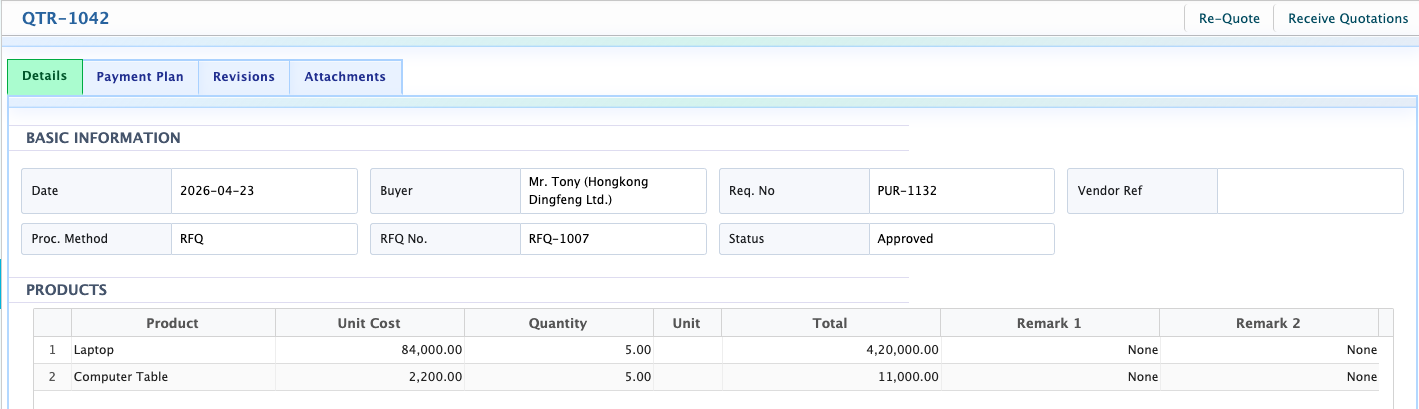Click Remark 1 None in Laptop row
Screen dimensions: 1419x409
[x=1142, y=350]
